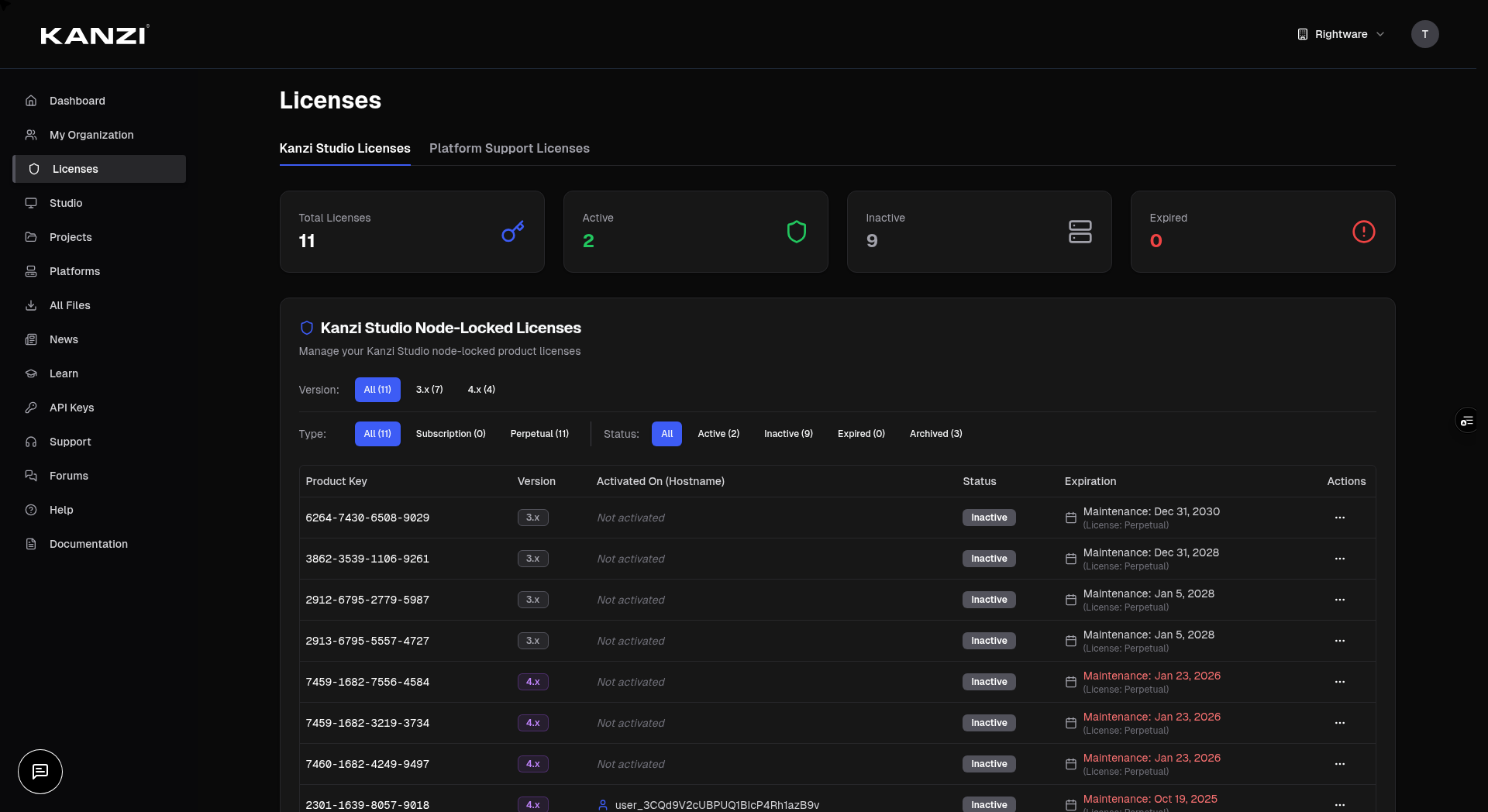Click the Documentation file icon

click(31, 544)
